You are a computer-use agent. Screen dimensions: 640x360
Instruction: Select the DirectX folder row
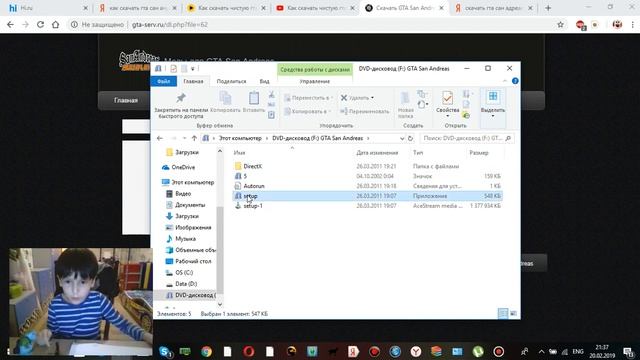367,166
